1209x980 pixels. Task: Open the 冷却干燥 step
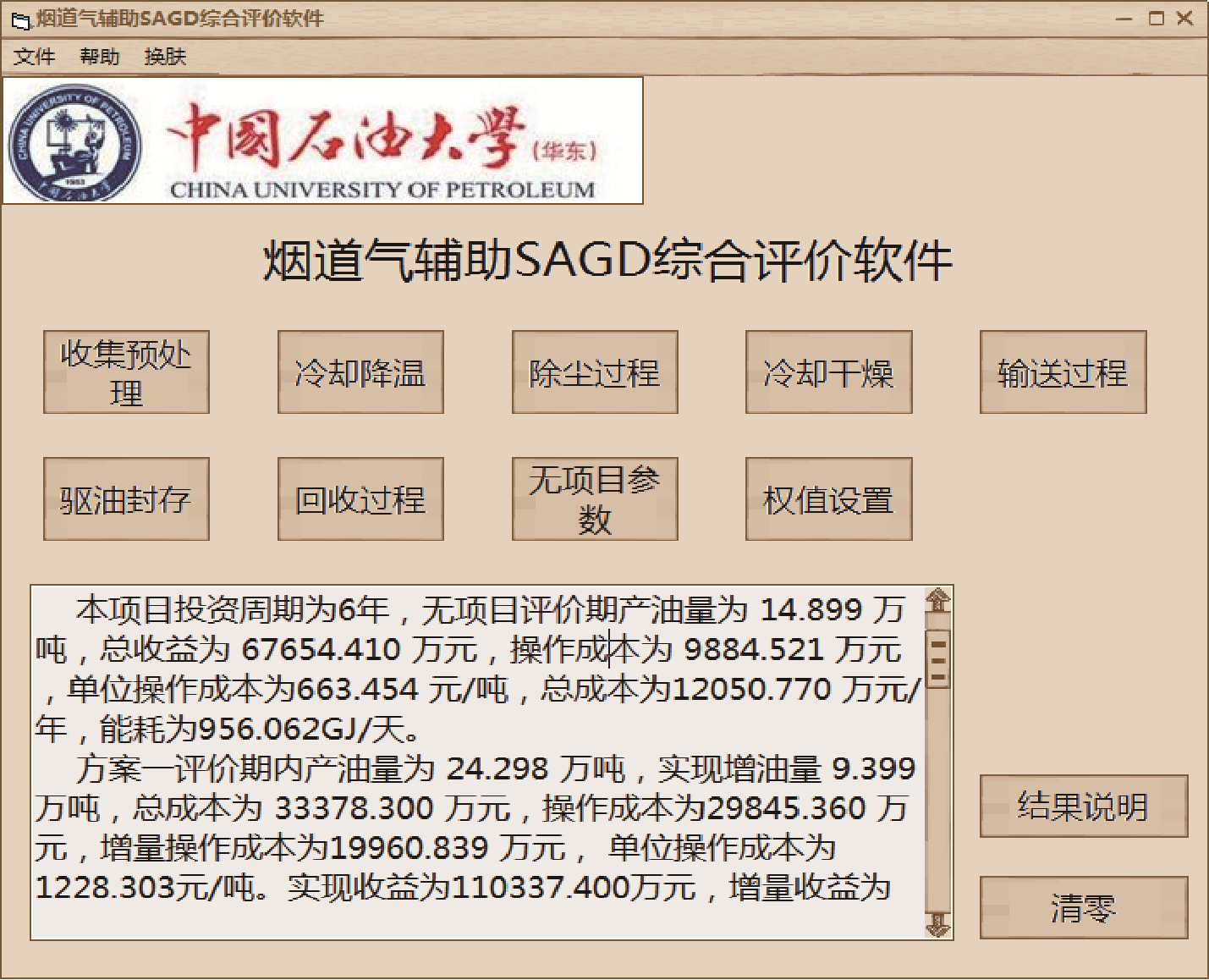click(x=828, y=372)
